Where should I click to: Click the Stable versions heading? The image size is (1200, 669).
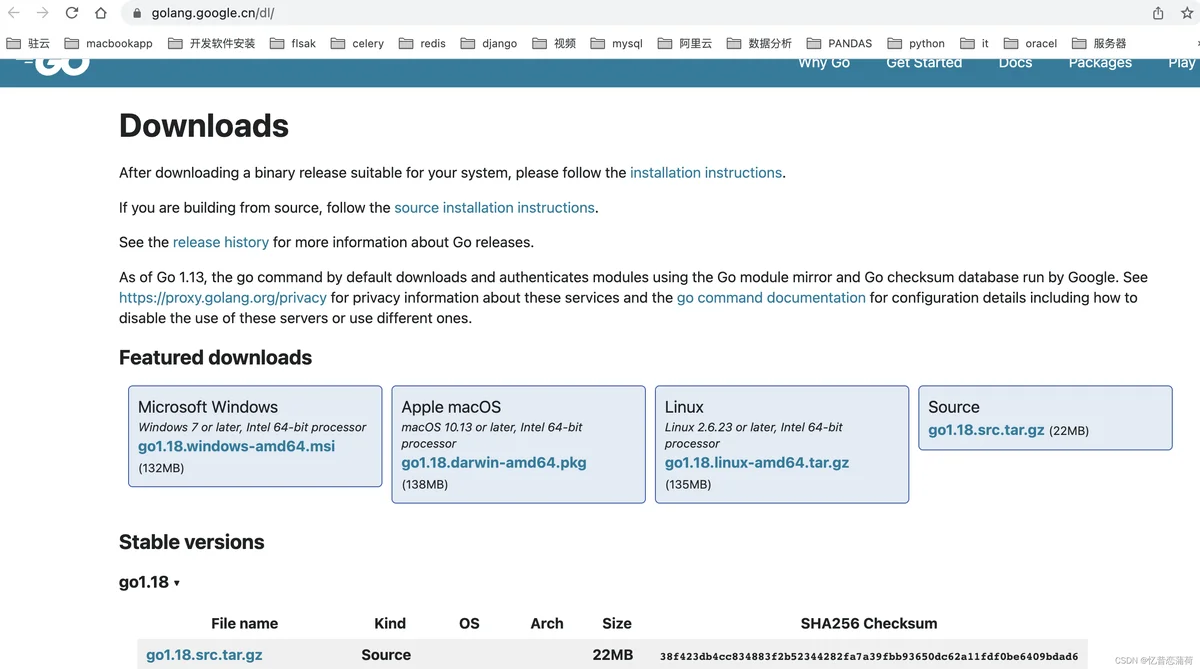pyautogui.click(x=192, y=543)
